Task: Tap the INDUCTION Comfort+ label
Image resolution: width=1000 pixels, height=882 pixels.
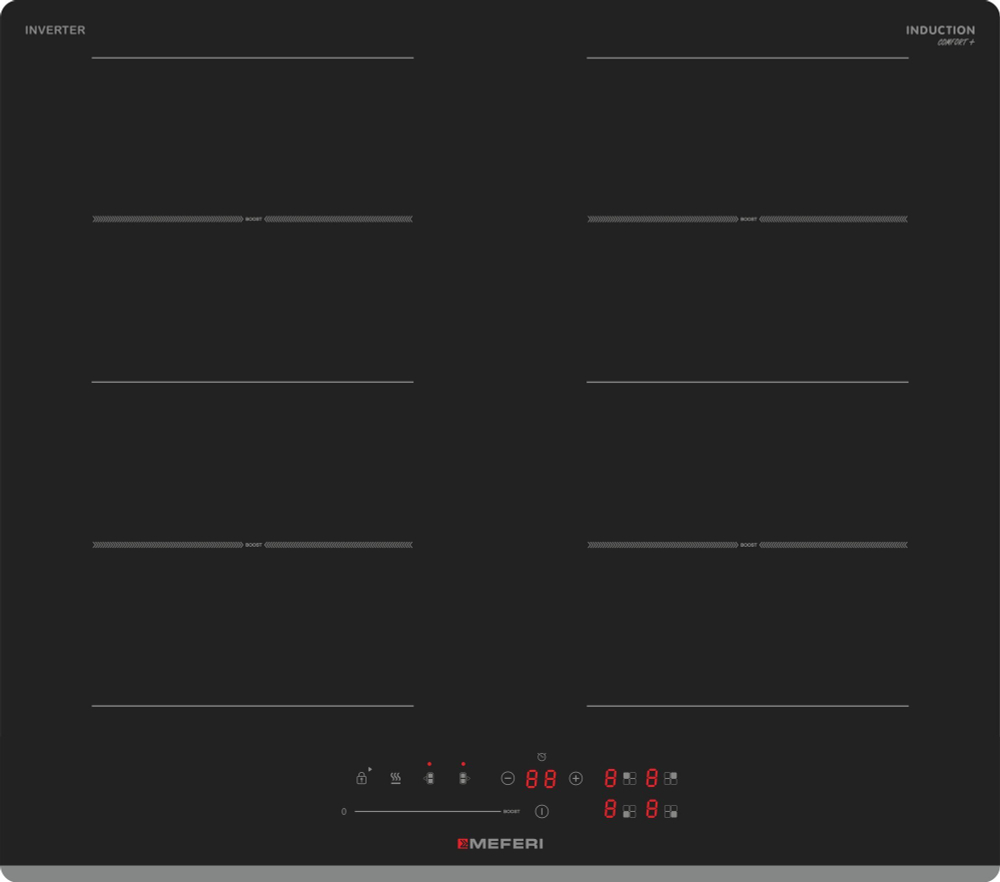Action: pos(940,35)
